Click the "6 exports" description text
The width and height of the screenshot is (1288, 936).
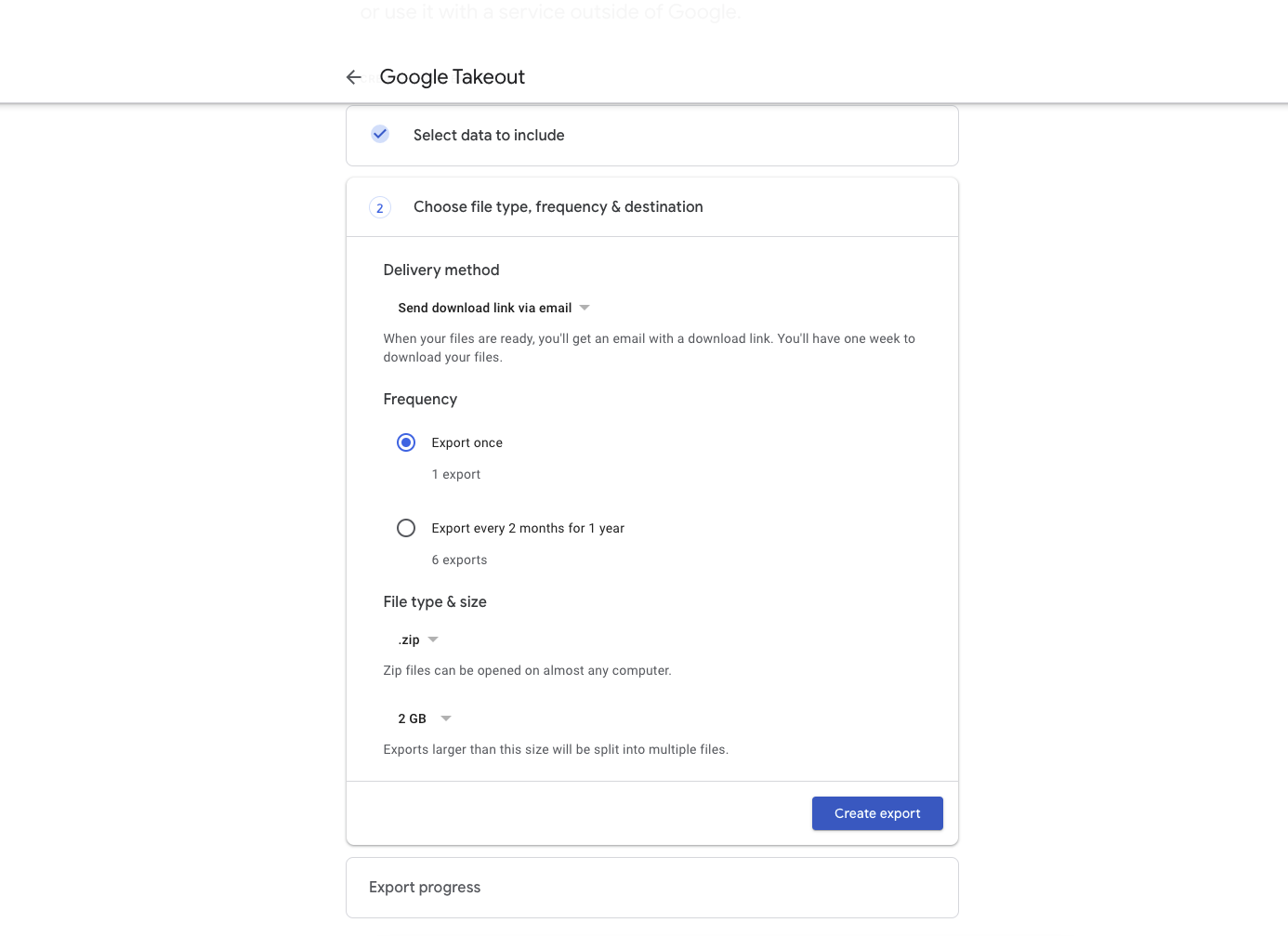point(459,560)
